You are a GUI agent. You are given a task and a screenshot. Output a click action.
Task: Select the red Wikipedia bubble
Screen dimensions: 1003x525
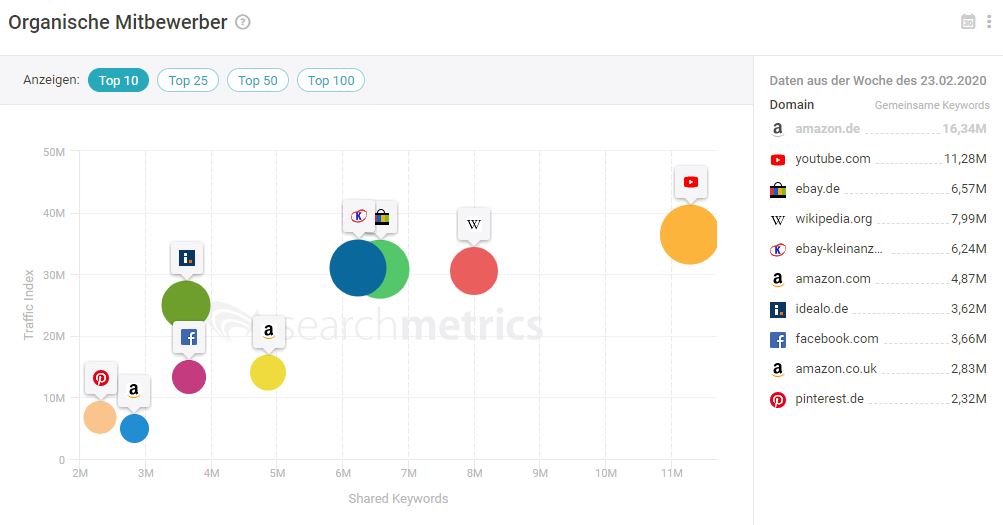pos(474,271)
